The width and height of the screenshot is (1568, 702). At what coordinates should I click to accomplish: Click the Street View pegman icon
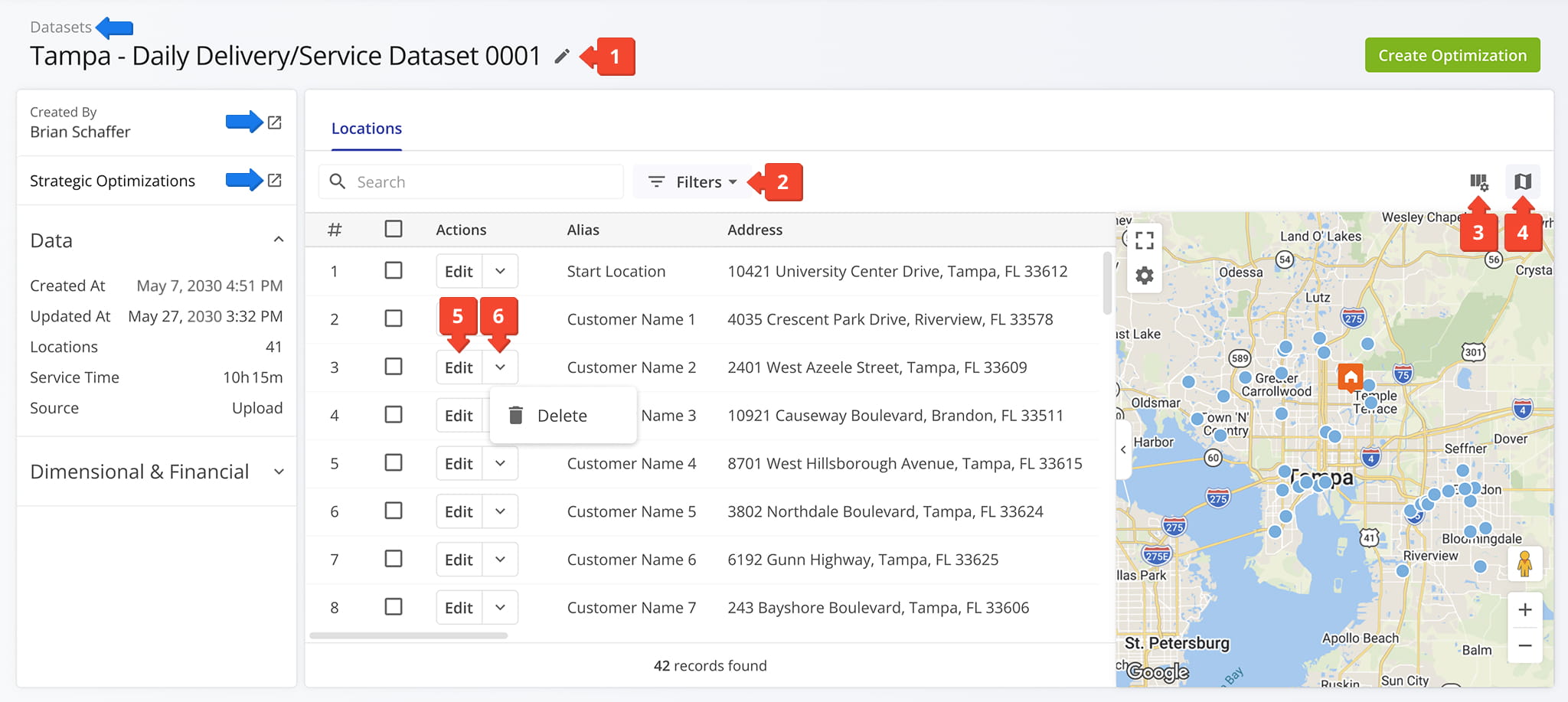point(1524,564)
